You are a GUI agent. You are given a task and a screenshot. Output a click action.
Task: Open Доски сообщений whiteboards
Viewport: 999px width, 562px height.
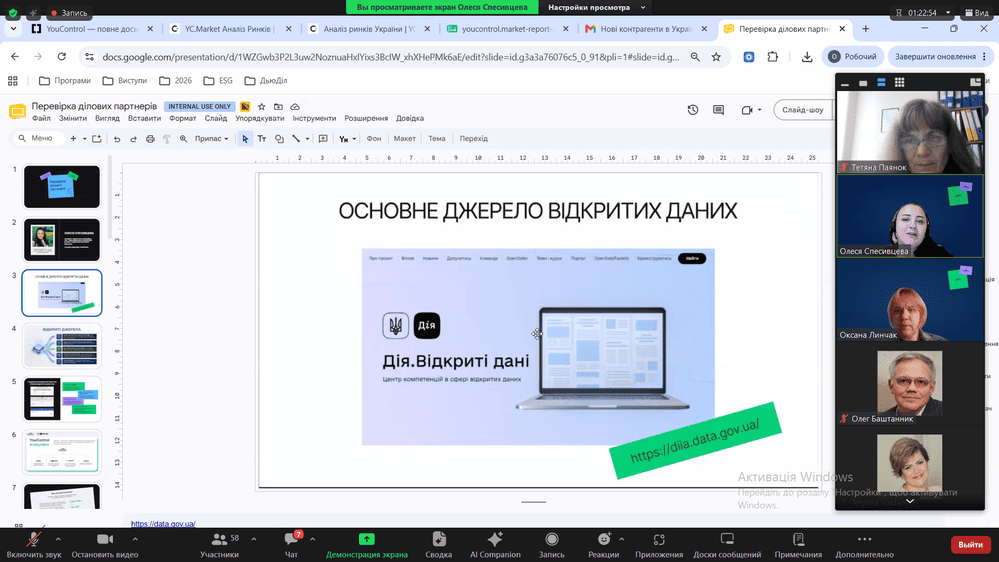[x=727, y=545]
